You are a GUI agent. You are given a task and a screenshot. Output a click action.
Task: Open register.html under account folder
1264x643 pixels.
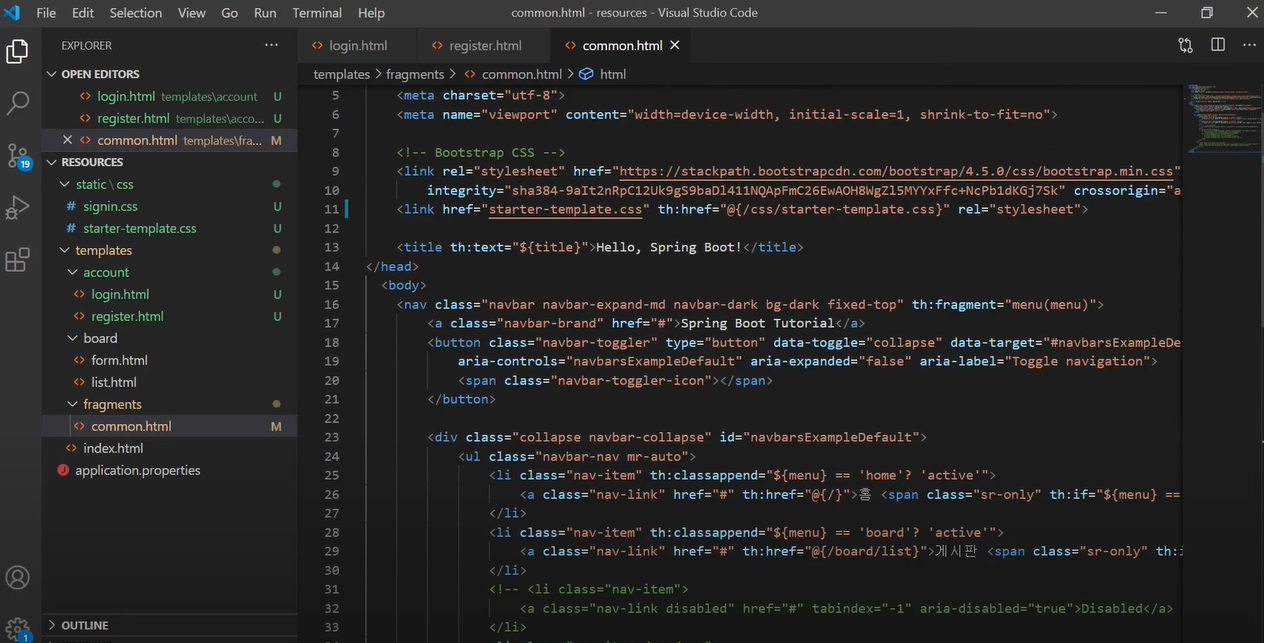pyautogui.click(x=127, y=316)
